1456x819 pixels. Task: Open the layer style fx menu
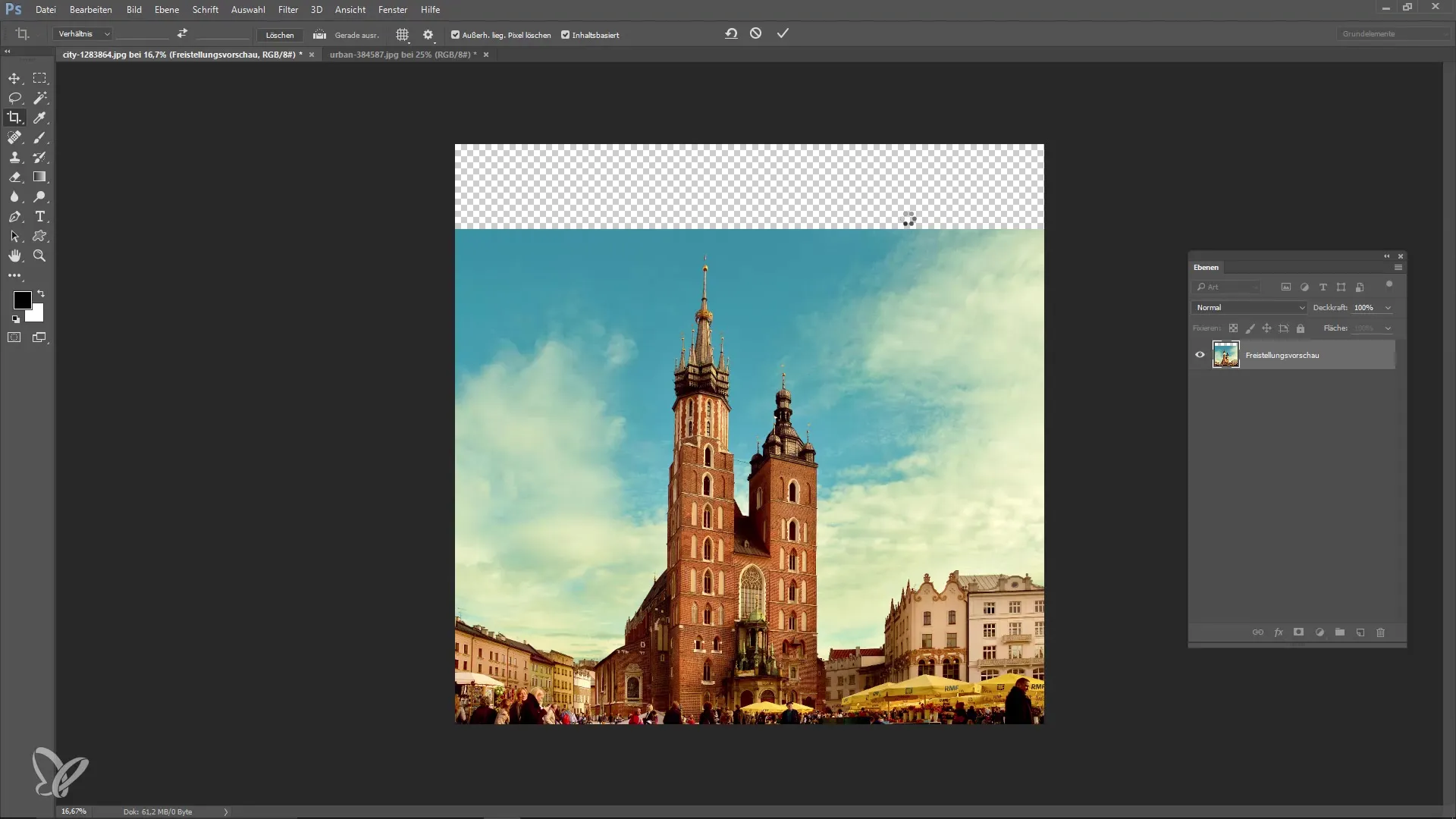1279,632
